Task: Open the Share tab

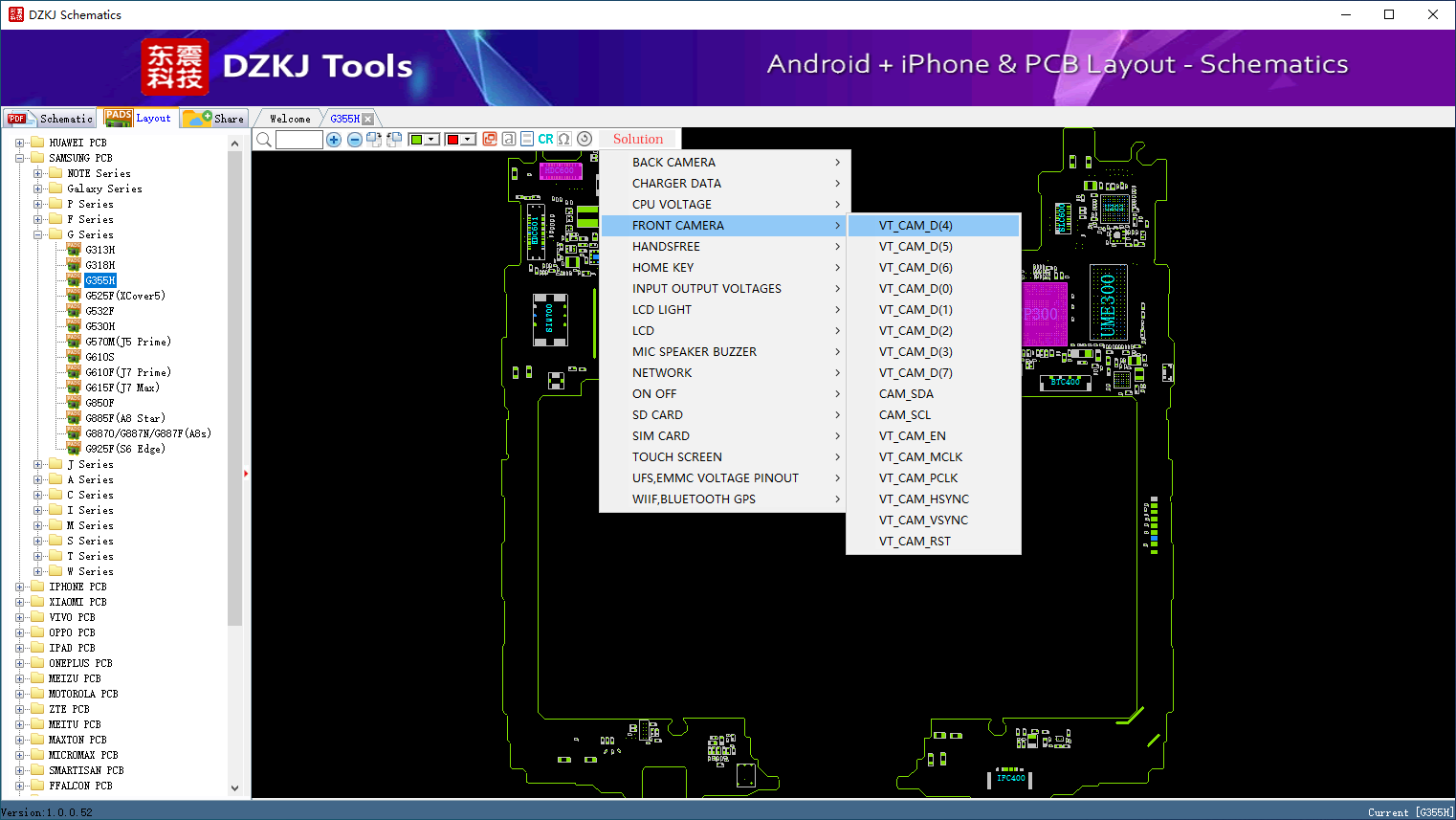Action: [214, 119]
